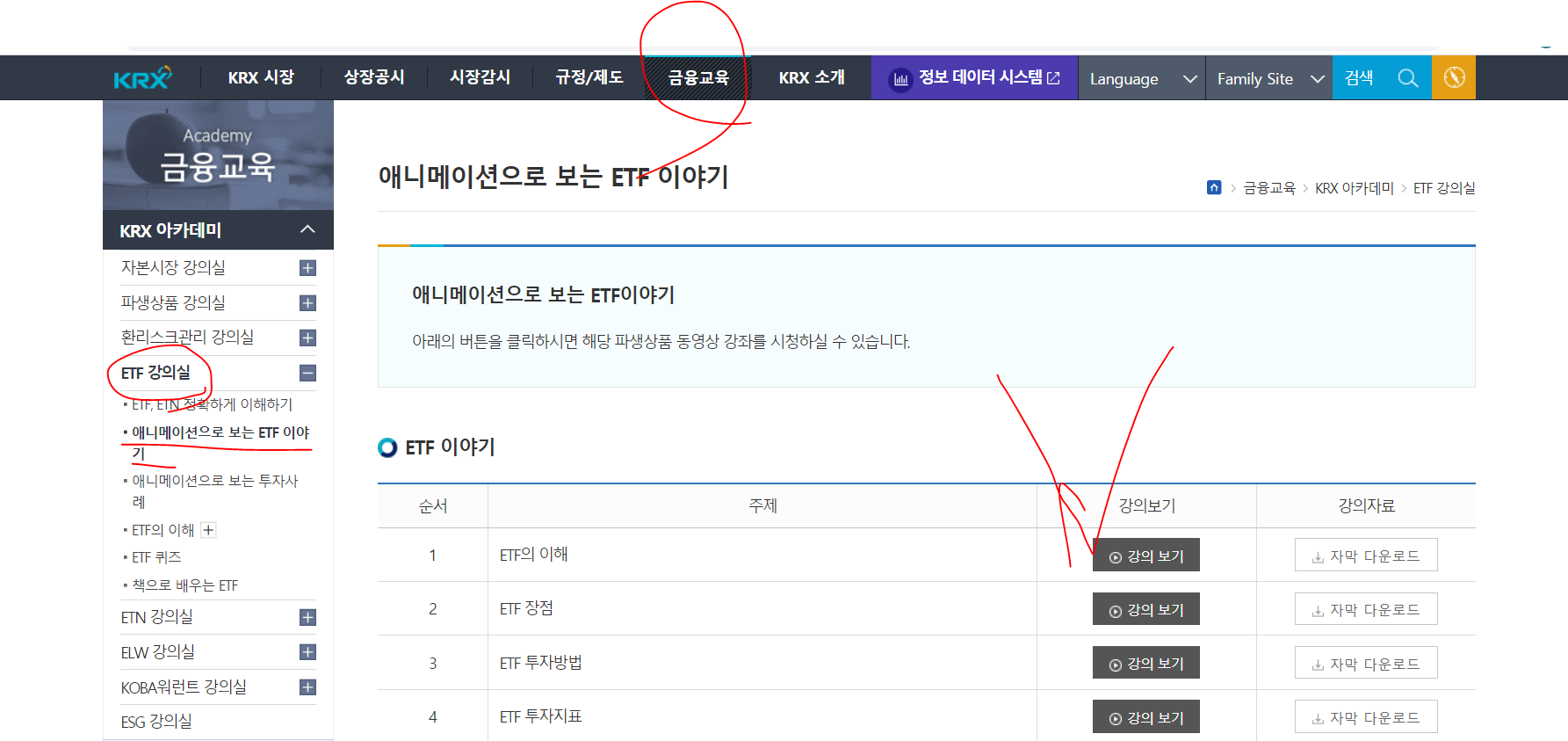This screenshot has height=741, width=1568.
Task: Expand 환리스크관리 강의실 plus icon
Action: 307,338
